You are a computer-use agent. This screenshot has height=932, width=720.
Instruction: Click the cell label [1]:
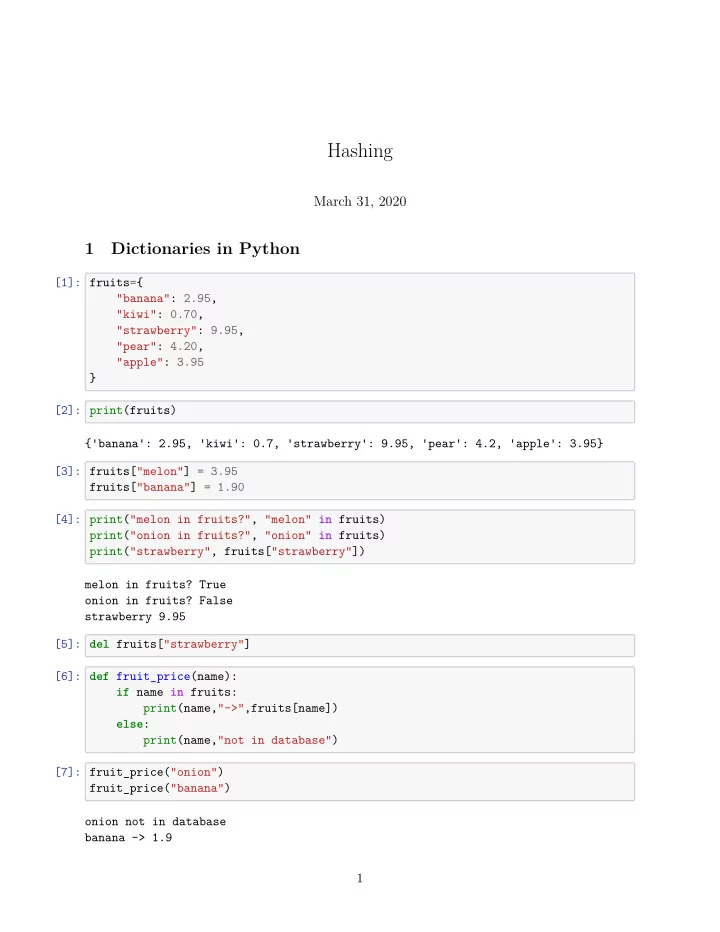[68, 282]
